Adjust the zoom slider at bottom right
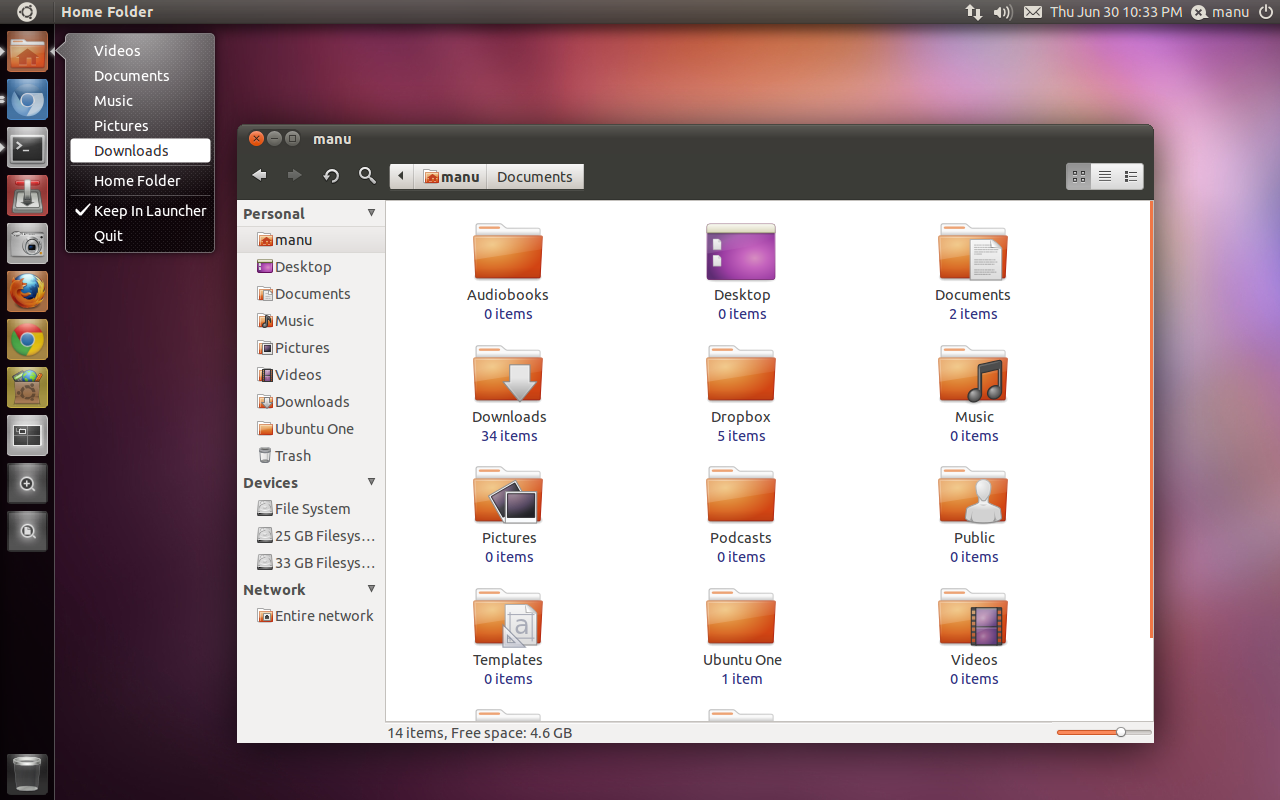This screenshot has width=1280, height=800. [1119, 732]
